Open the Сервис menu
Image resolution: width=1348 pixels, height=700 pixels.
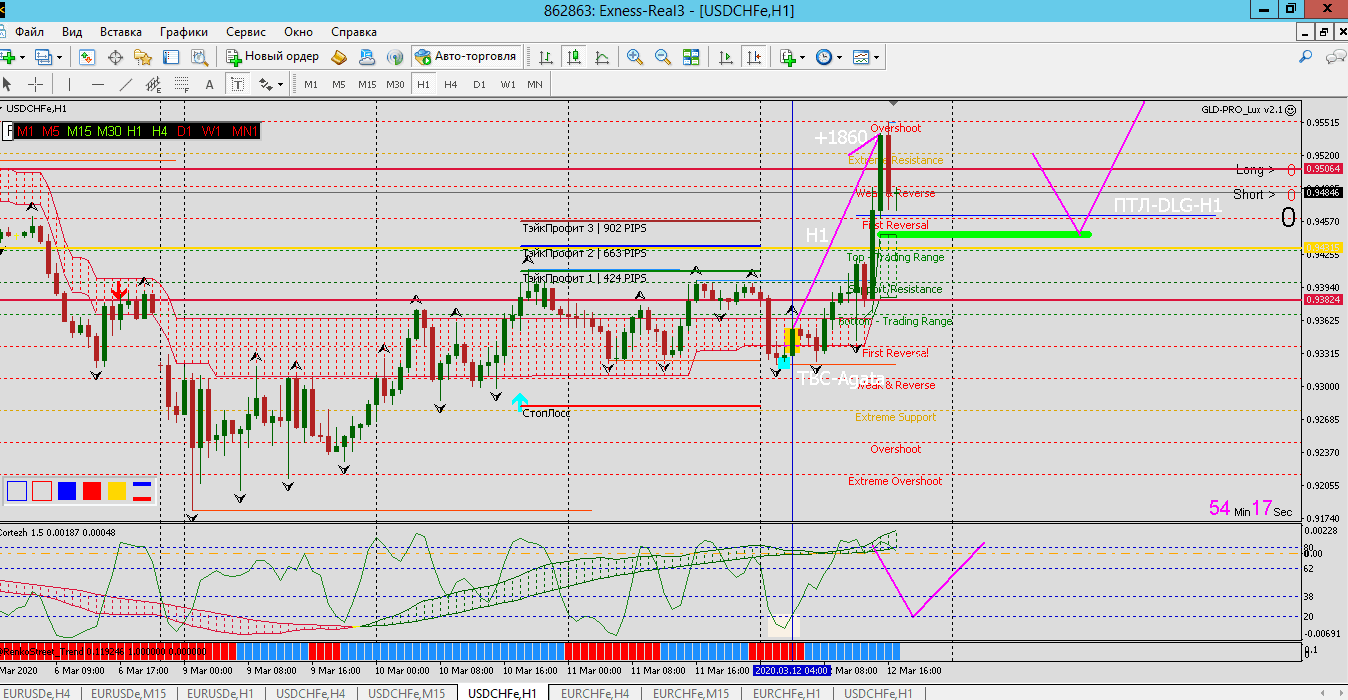point(246,32)
